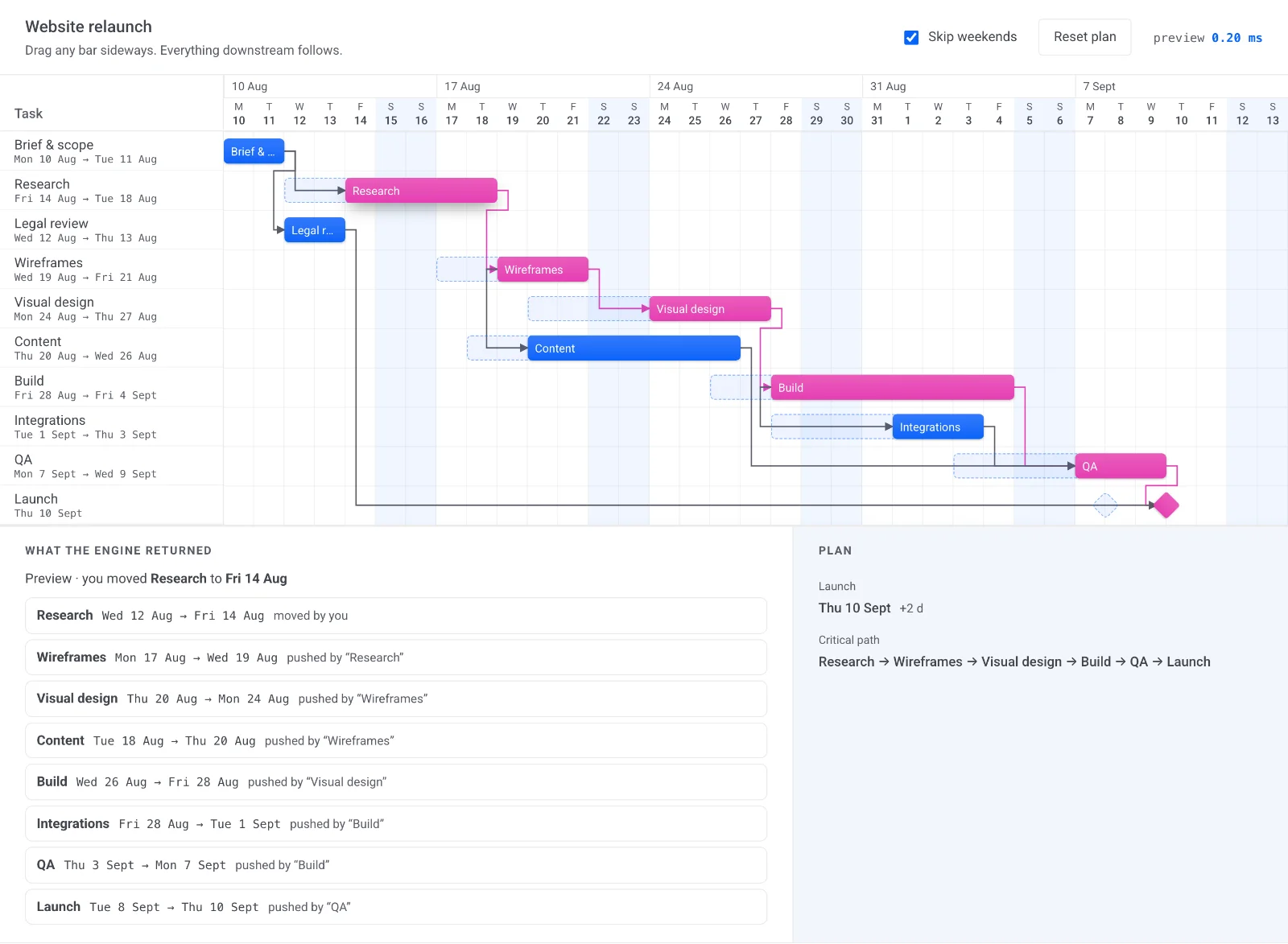Image resolution: width=1288 pixels, height=944 pixels.
Task: Click the QA task row label
Action: pos(111,467)
